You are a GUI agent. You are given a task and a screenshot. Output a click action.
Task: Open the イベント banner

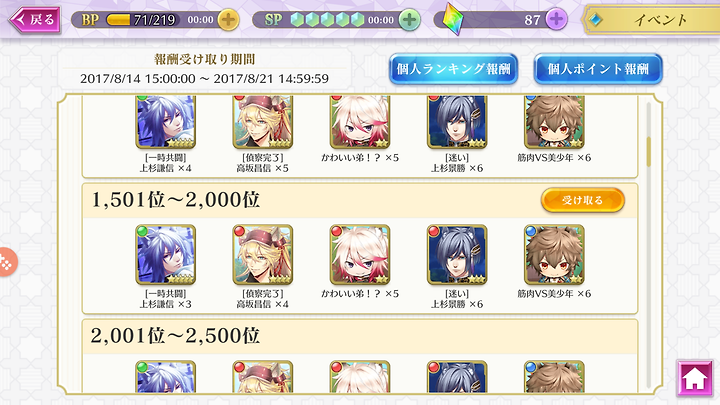point(651,20)
